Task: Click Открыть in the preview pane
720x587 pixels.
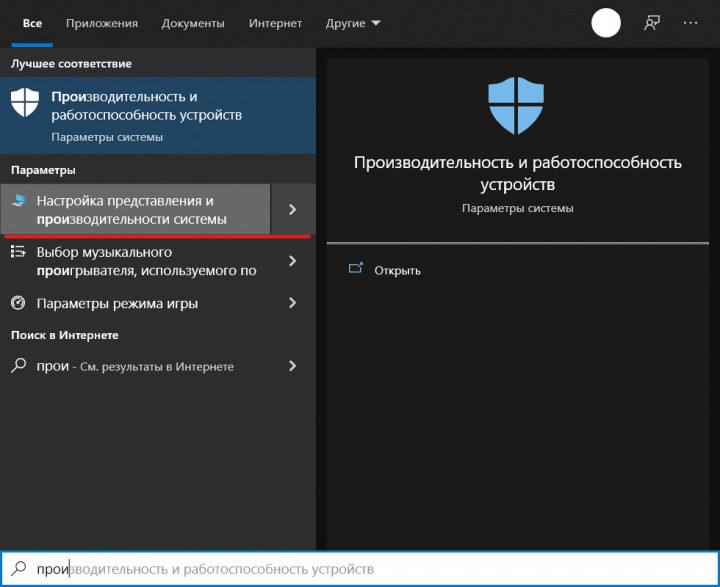Action: pos(397,271)
